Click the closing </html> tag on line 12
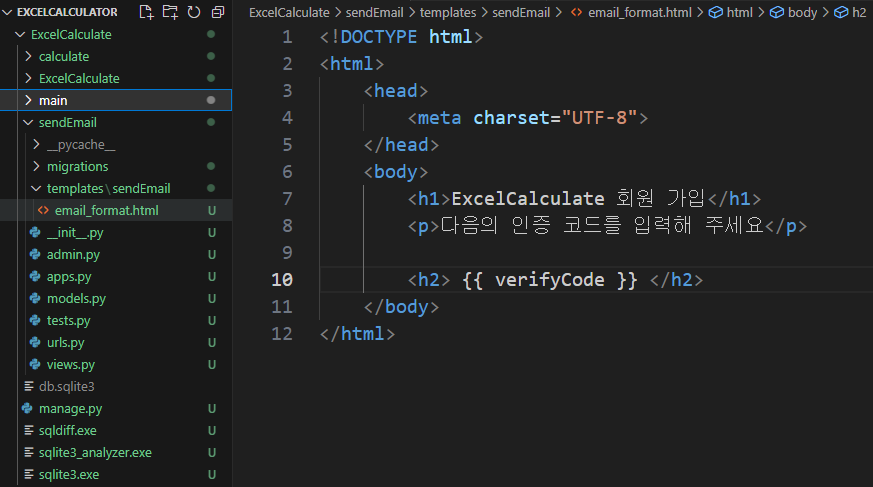The image size is (873, 487). pyautogui.click(x=357, y=334)
